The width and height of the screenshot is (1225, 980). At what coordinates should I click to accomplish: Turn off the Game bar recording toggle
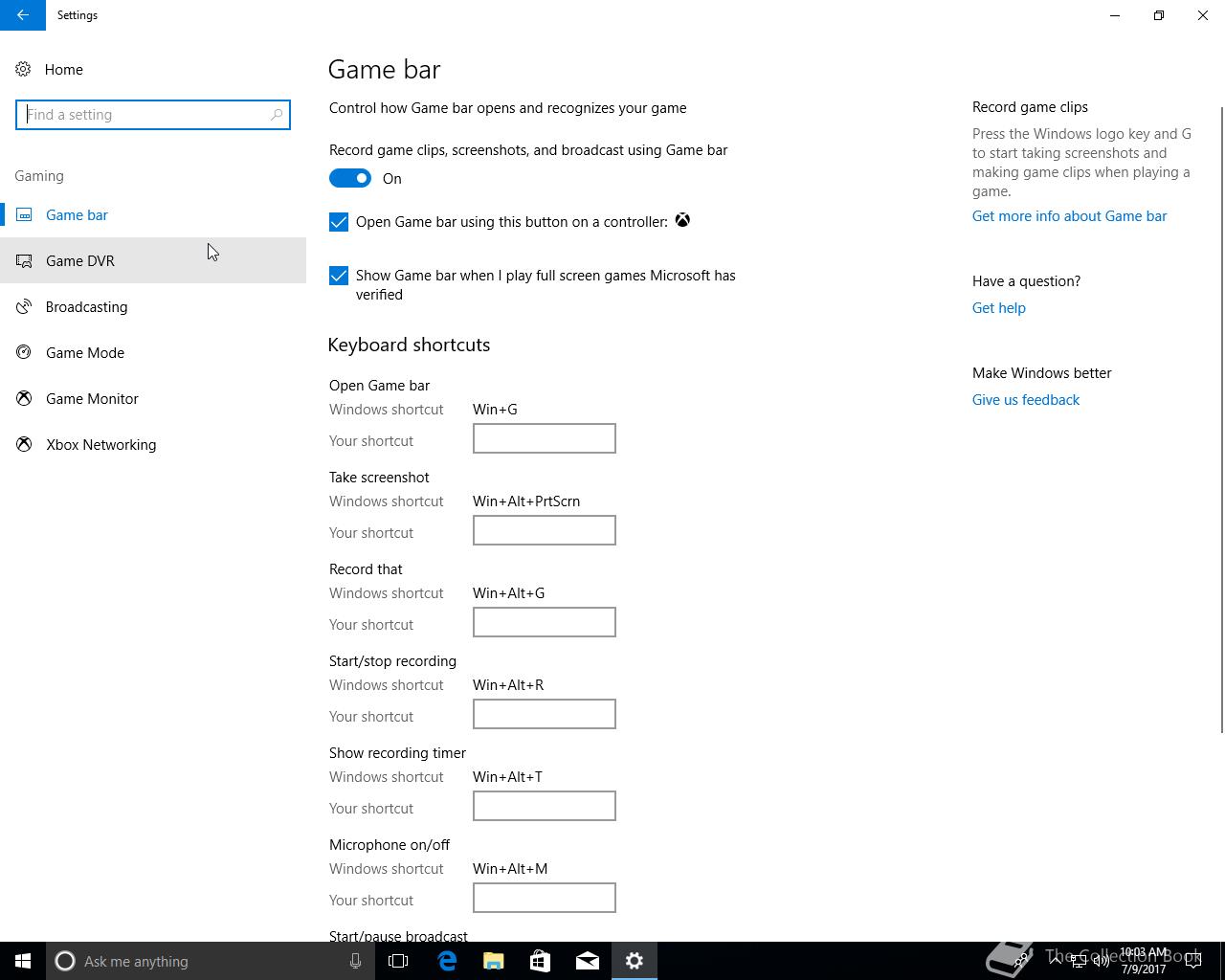coord(350,178)
